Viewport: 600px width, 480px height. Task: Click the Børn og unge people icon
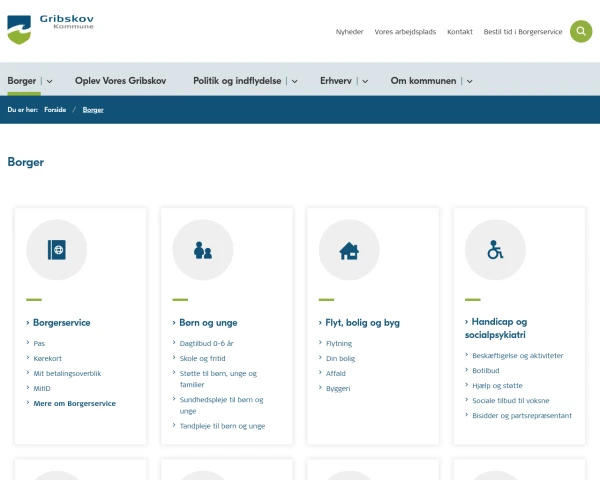203,250
